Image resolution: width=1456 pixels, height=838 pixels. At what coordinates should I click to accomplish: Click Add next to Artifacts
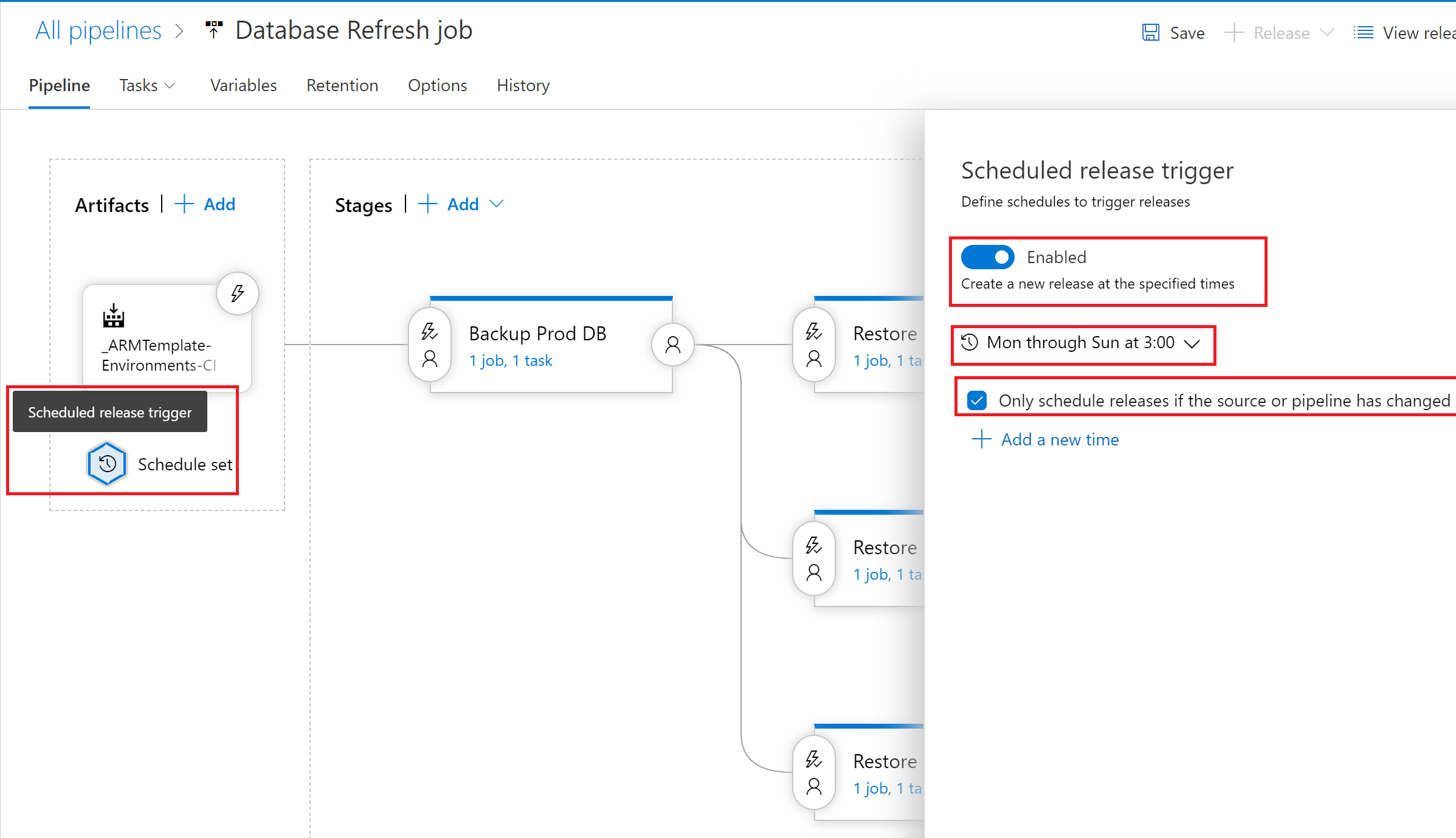205,204
